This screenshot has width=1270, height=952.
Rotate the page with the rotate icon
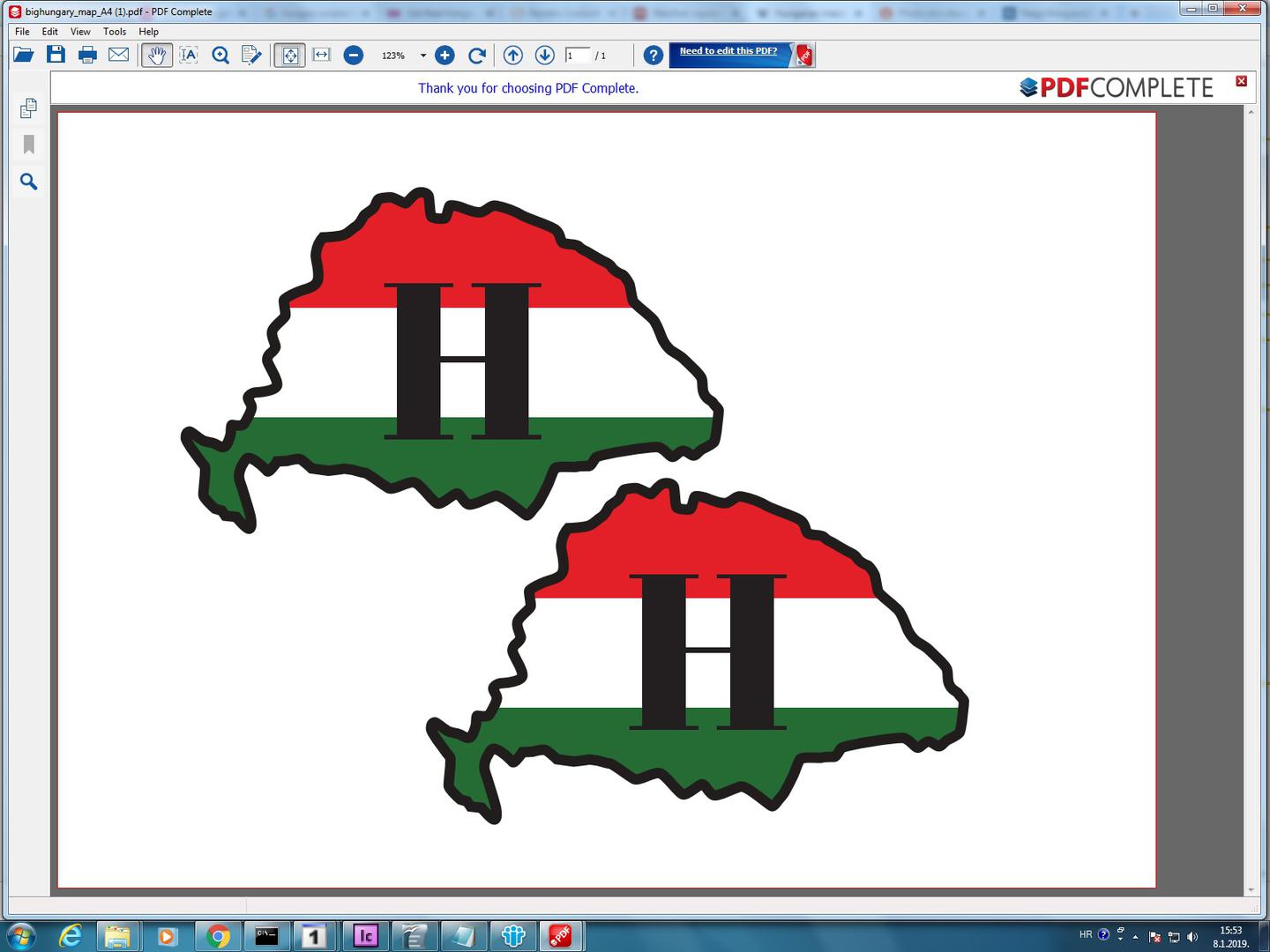point(477,56)
